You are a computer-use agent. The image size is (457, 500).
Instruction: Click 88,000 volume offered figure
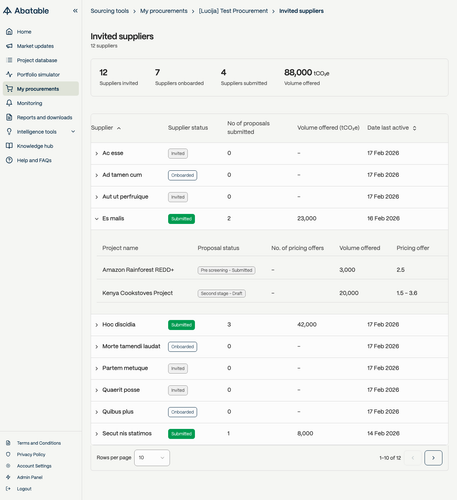(x=298, y=72)
